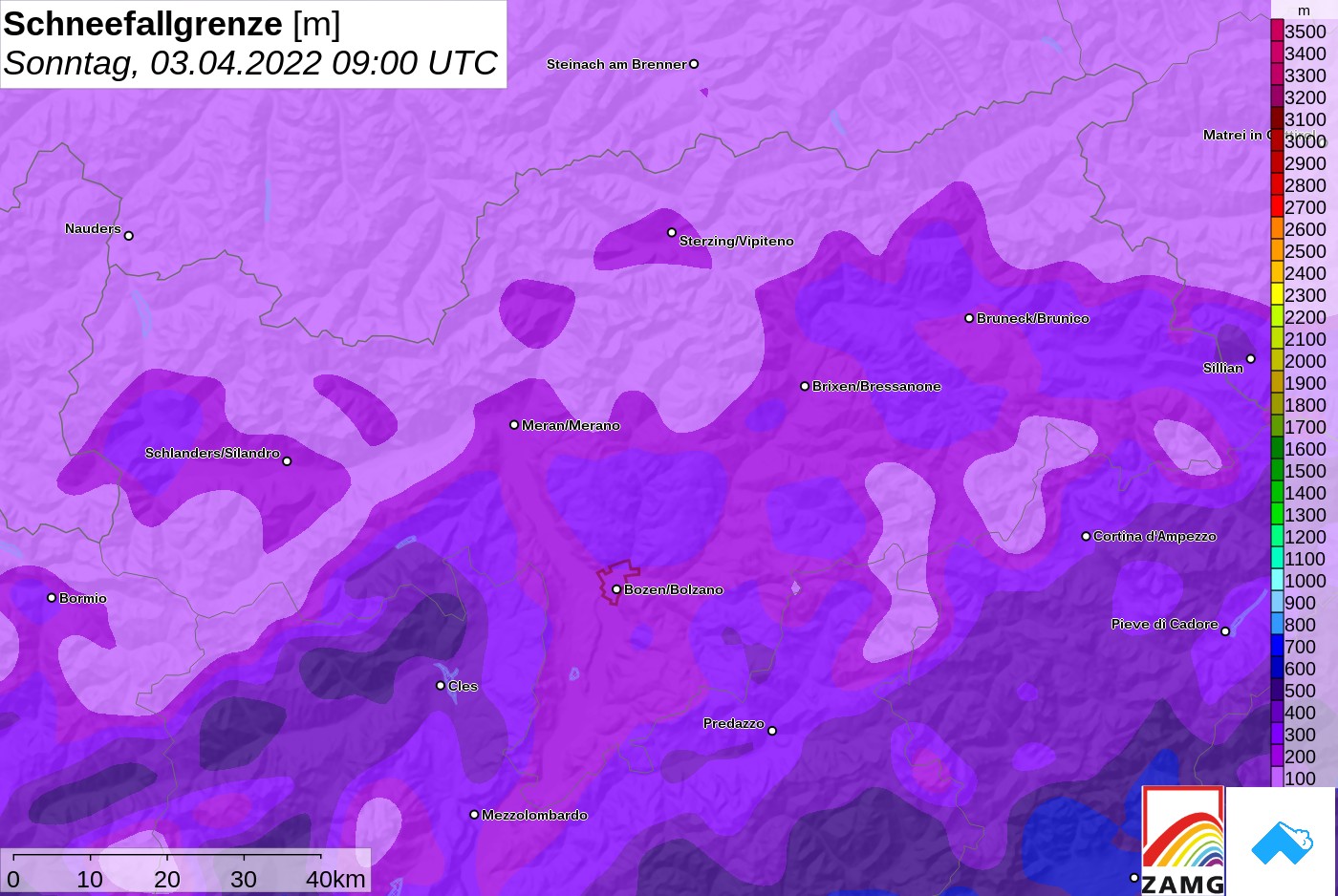1338x896 pixels.
Task: Click the '30' label on scale bar
Action: 244,880
